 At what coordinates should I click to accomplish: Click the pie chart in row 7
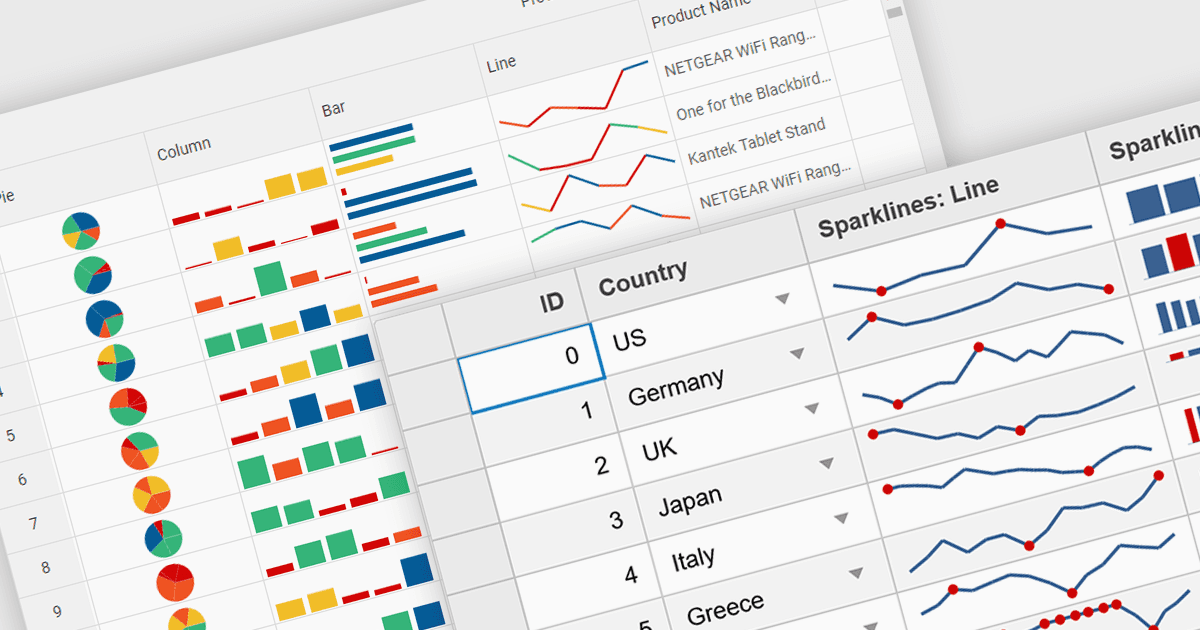coord(152,495)
